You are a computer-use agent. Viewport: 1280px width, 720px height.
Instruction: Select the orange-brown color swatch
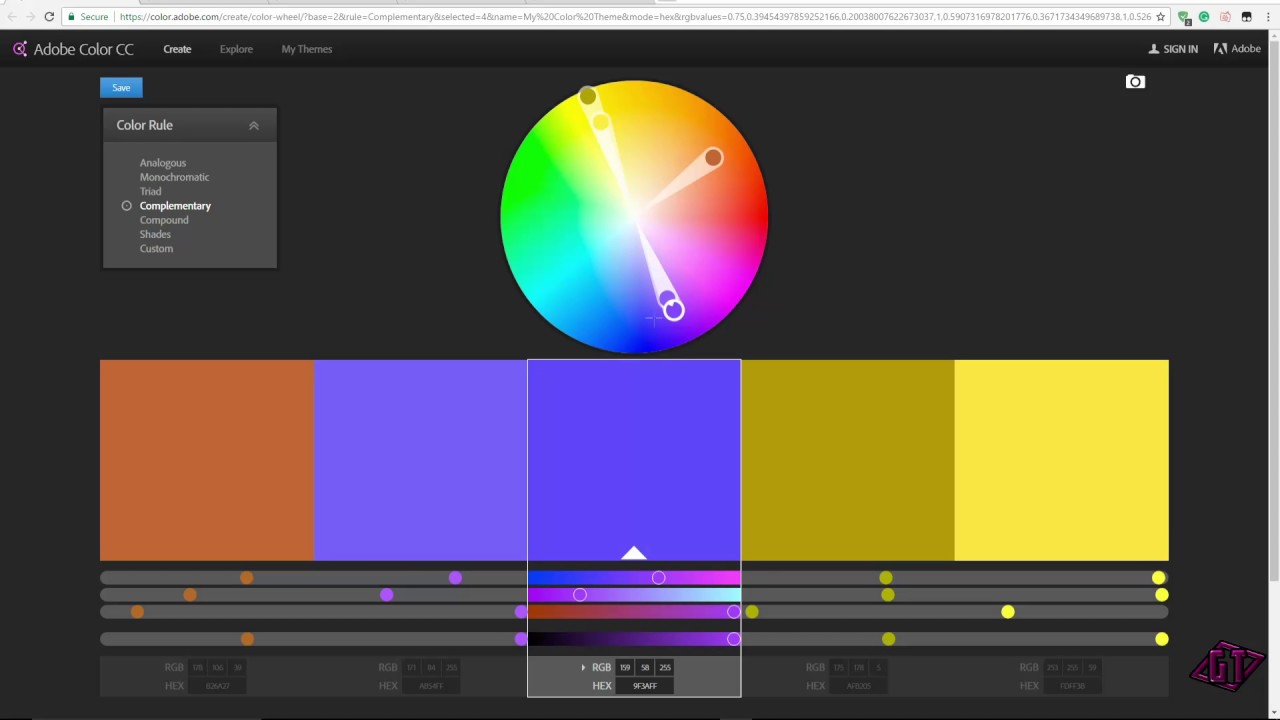(207, 460)
